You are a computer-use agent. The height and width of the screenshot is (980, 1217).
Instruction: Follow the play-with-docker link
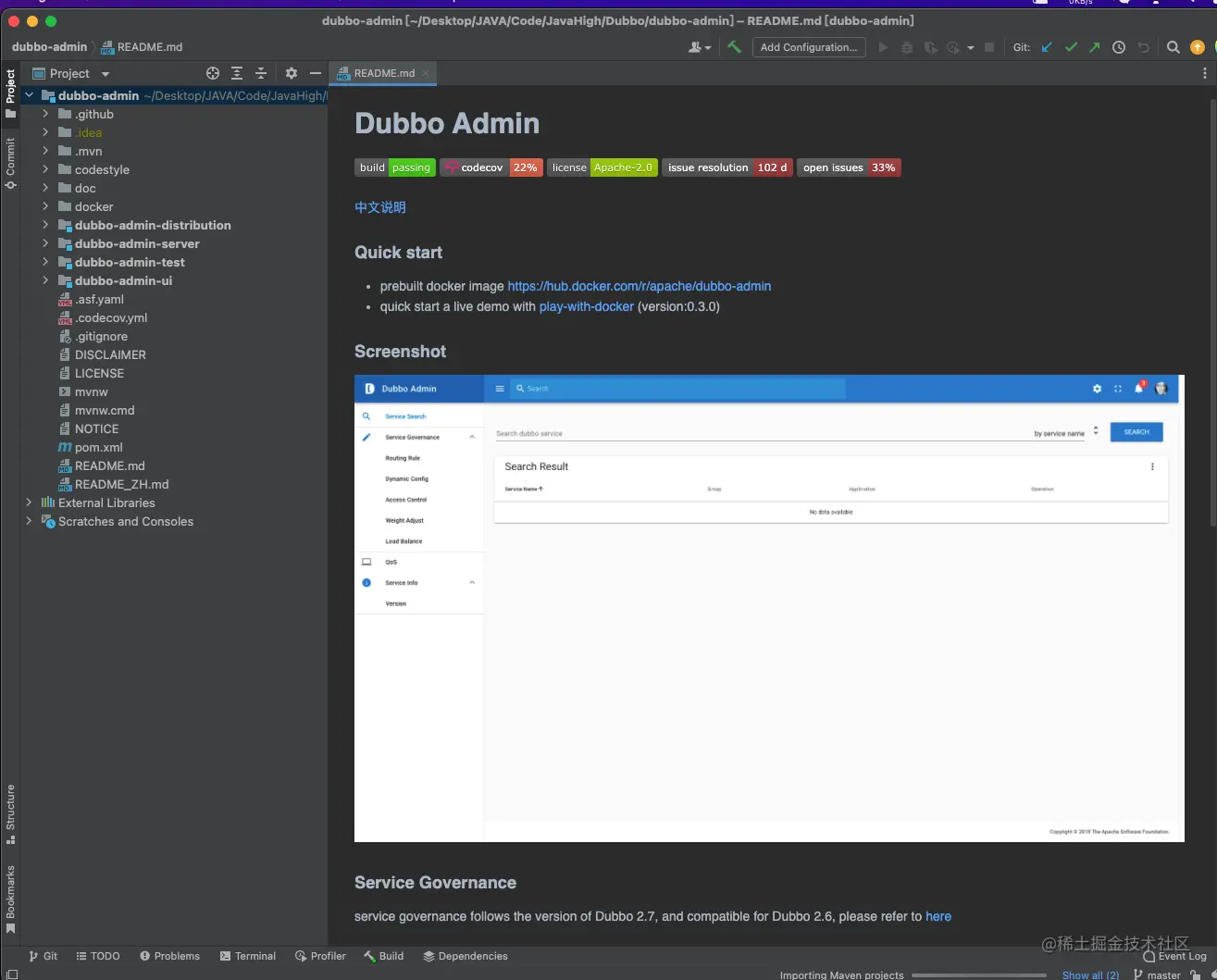click(x=587, y=306)
